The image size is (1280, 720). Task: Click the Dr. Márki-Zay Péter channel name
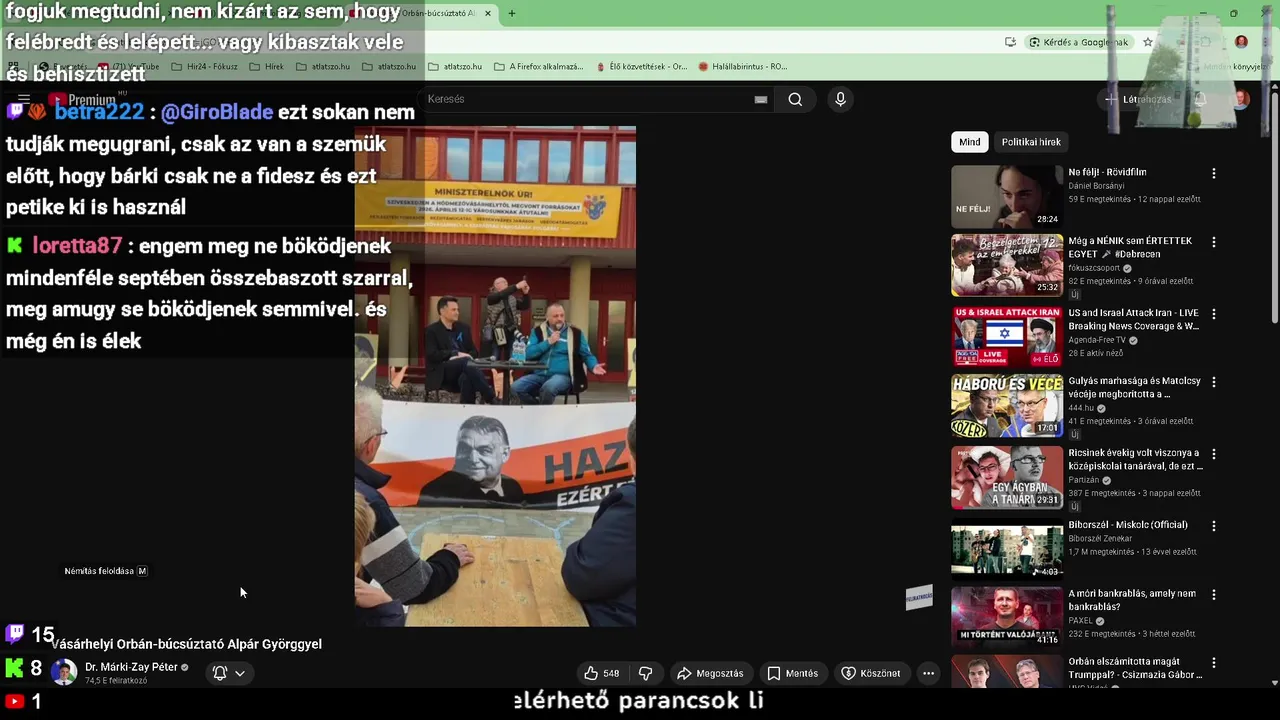(131, 667)
